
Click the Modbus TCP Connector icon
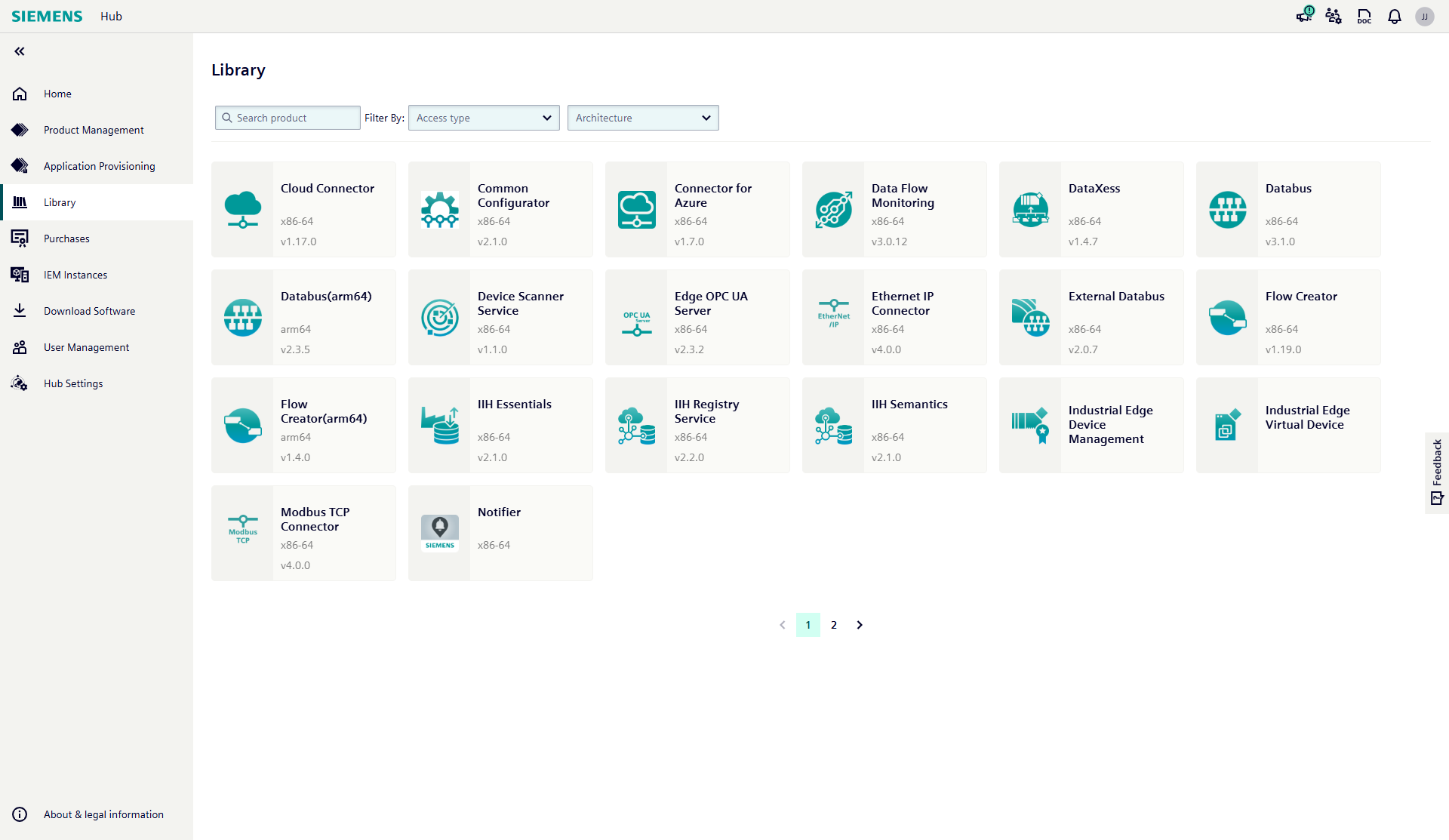(x=243, y=529)
